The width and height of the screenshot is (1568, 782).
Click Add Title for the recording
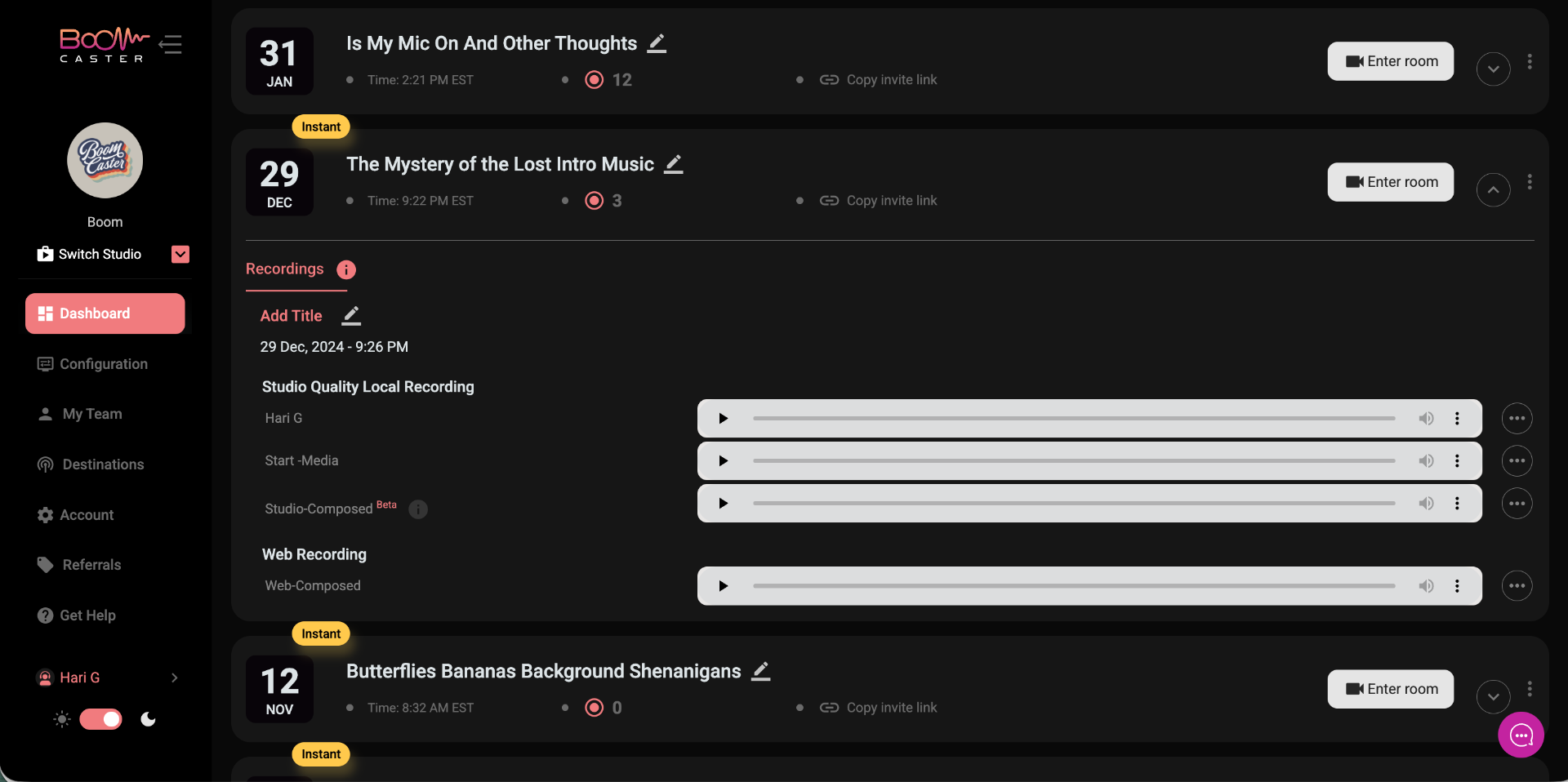[291, 316]
